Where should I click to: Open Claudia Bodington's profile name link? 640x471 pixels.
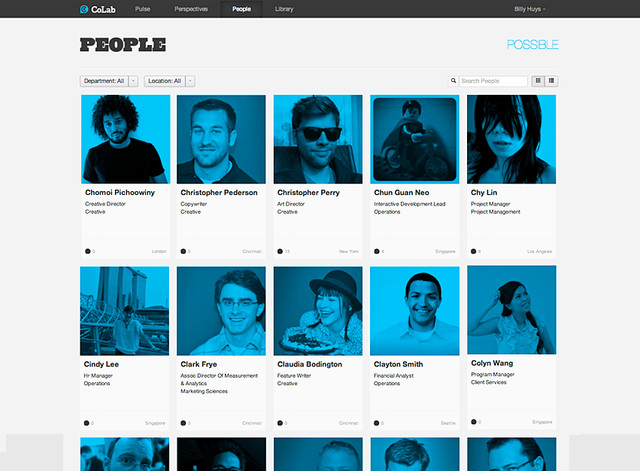(309, 364)
